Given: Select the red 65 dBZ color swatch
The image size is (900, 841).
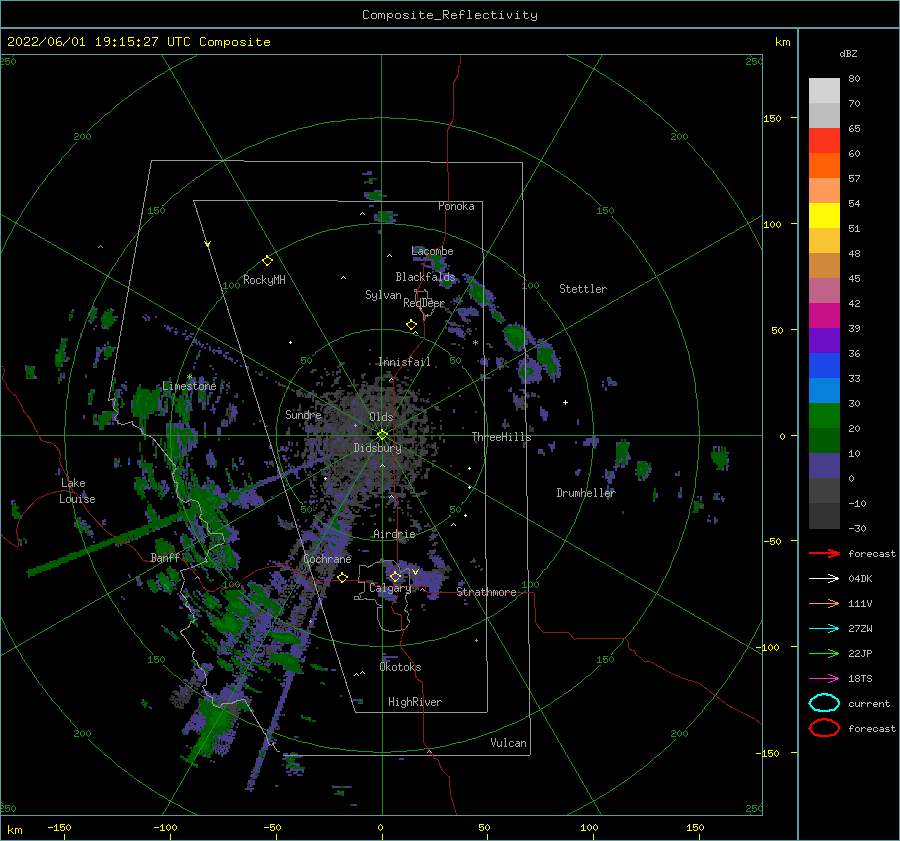Looking at the screenshot, I should pos(824,140).
